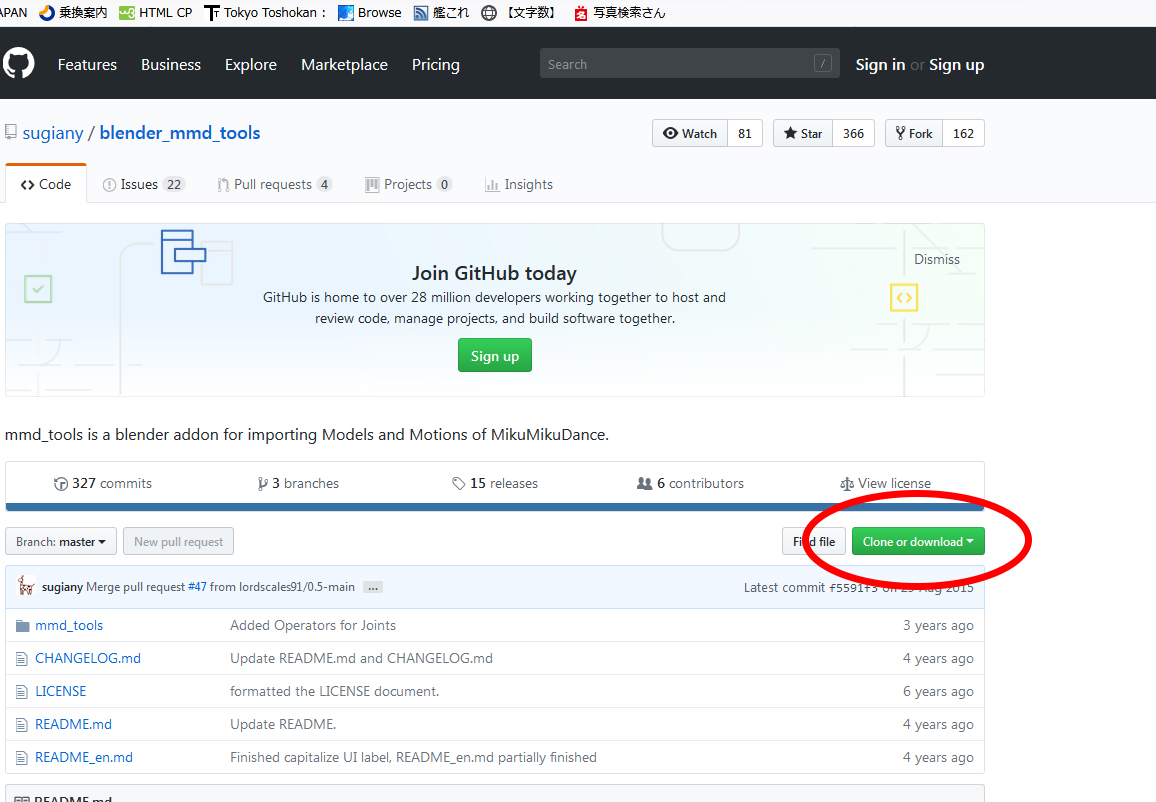View the Insights tab
1156x802 pixels.
point(519,184)
